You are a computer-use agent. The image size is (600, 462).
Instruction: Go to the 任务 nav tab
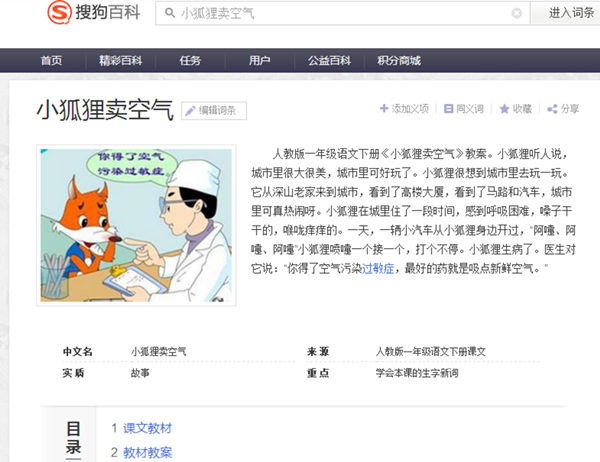click(x=190, y=60)
